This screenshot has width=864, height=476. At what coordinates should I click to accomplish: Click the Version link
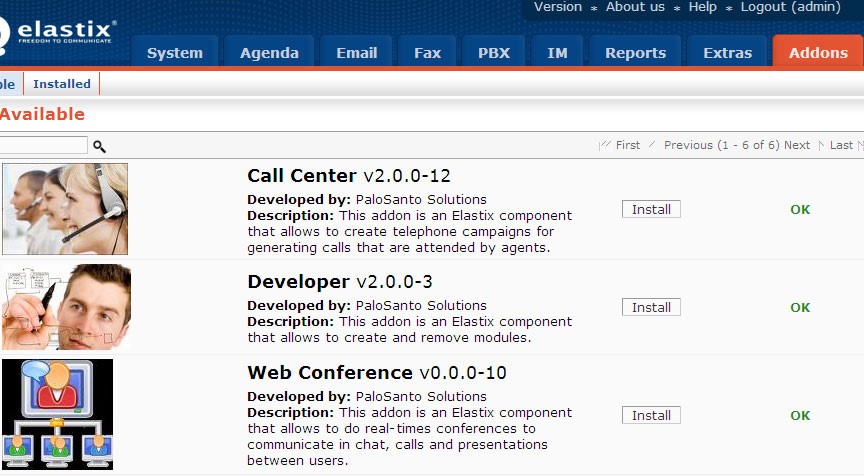pyautogui.click(x=558, y=7)
